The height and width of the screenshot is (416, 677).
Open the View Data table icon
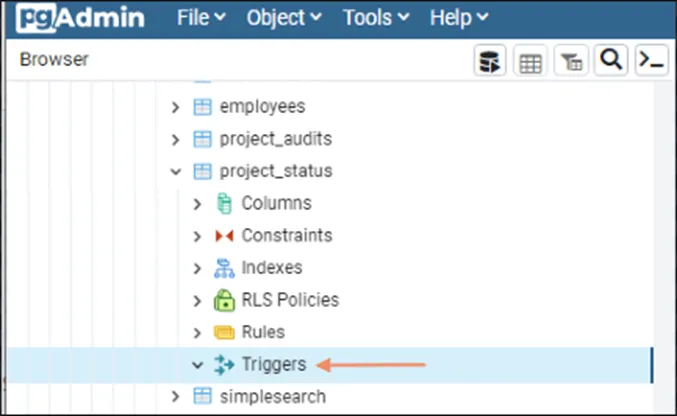(530, 62)
